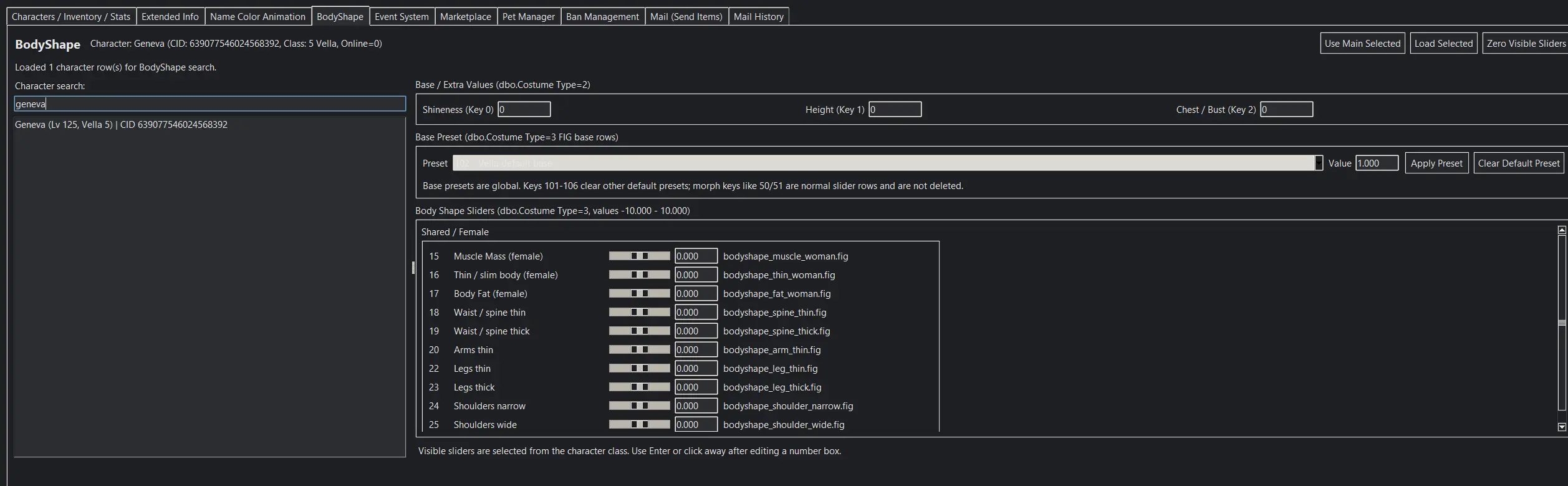Click the Height (Key 1) input box
The height and width of the screenshot is (486, 1568).
click(x=895, y=110)
